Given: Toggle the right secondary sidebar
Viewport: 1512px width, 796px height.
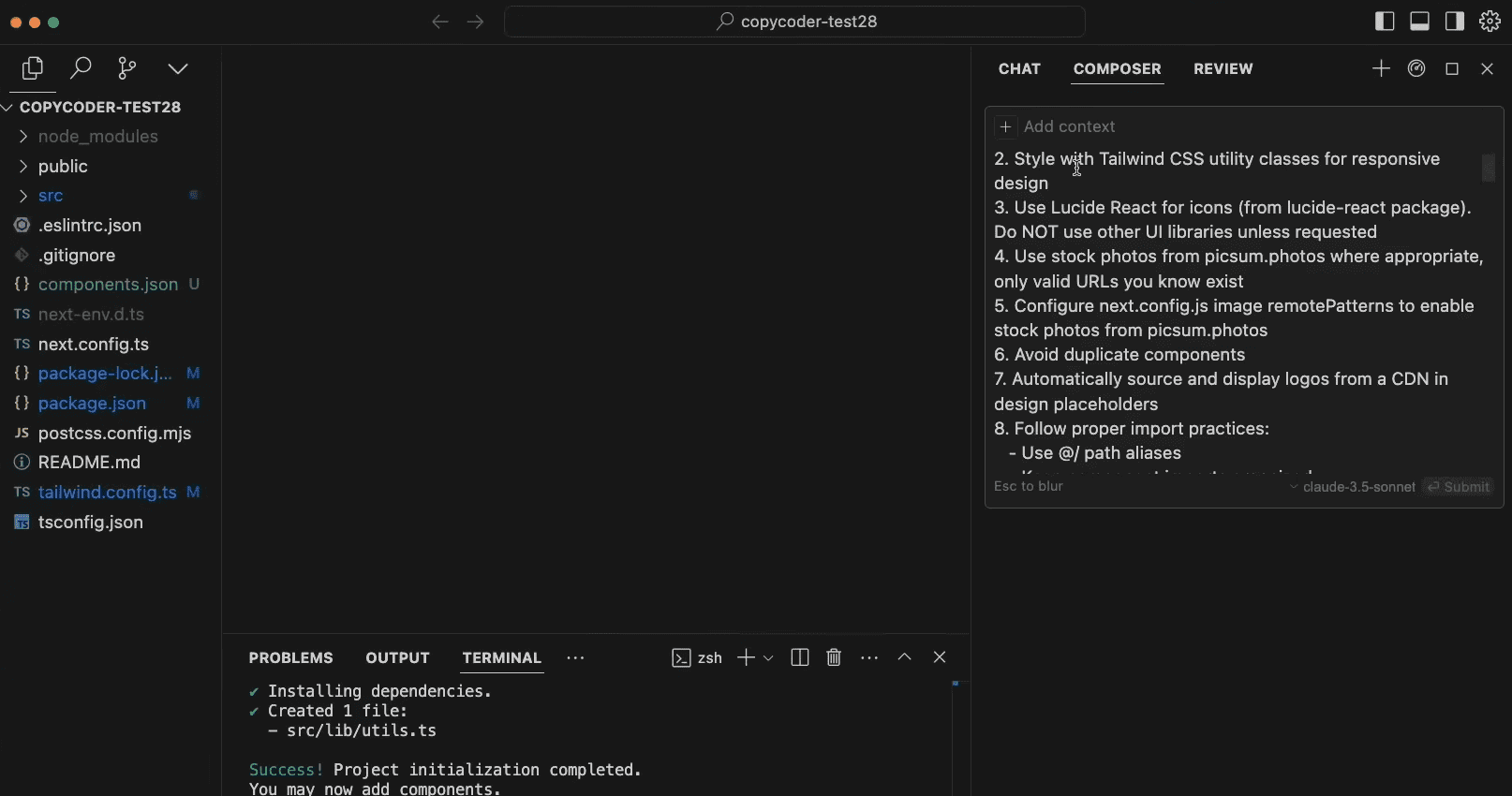Looking at the screenshot, I should pos(1454,22).
